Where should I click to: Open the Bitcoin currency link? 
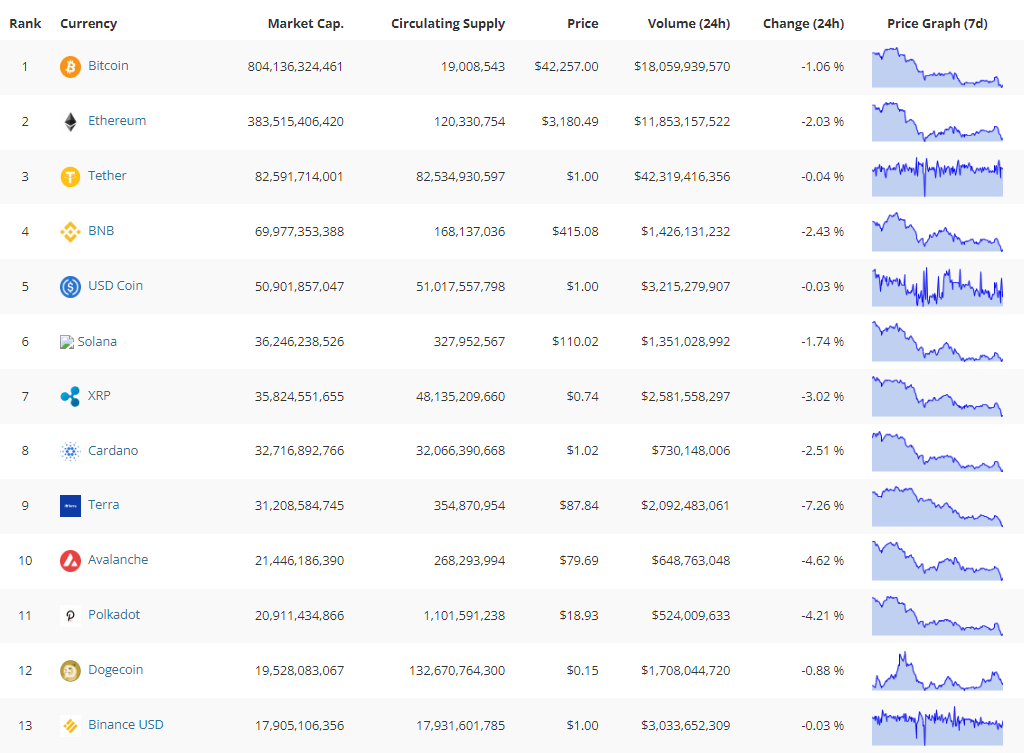tap(109, 66)
